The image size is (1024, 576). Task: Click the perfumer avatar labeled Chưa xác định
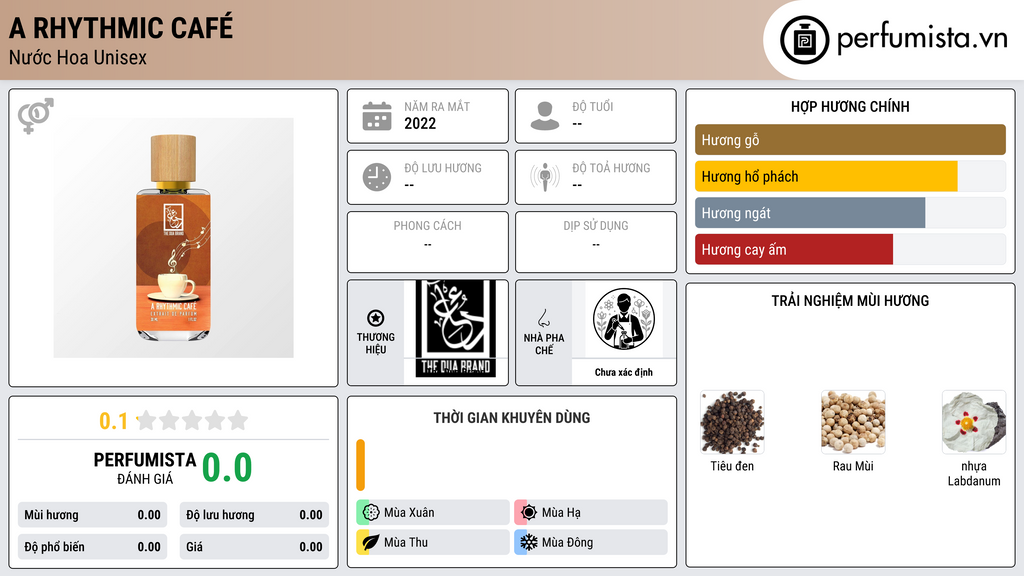pos(624,319)
